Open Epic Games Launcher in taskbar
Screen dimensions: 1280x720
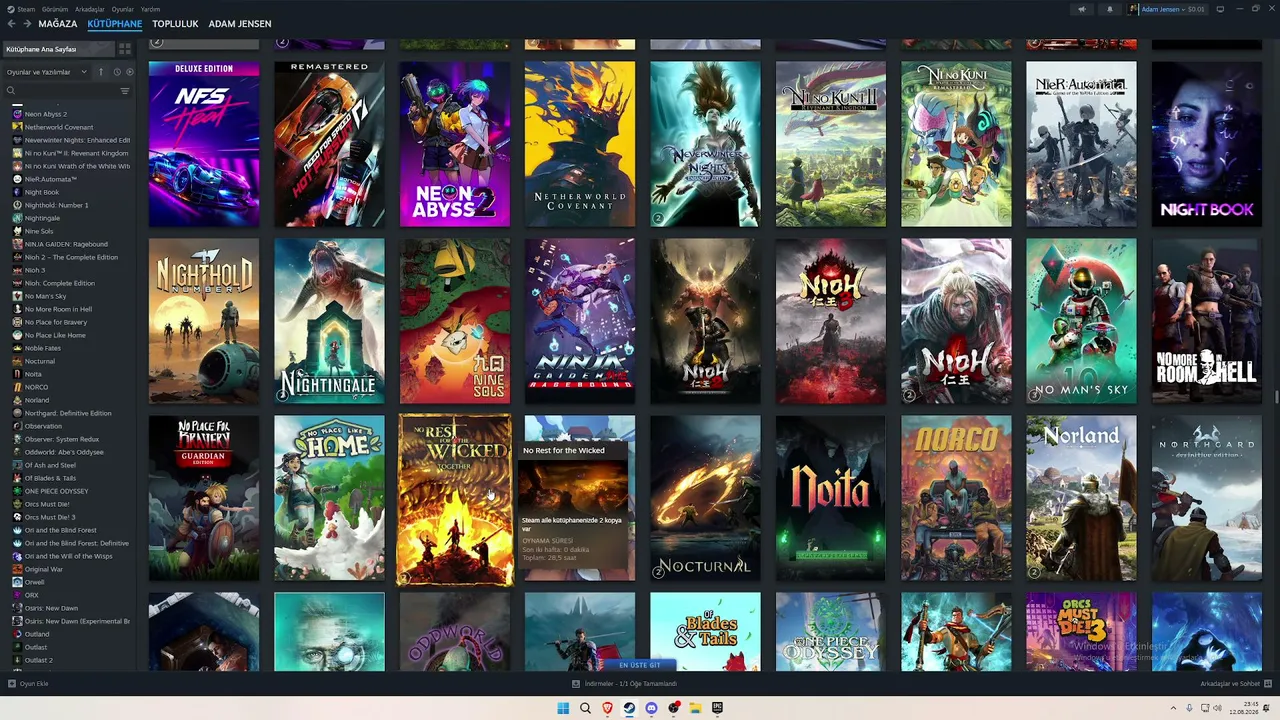click(x=717, y=708)
